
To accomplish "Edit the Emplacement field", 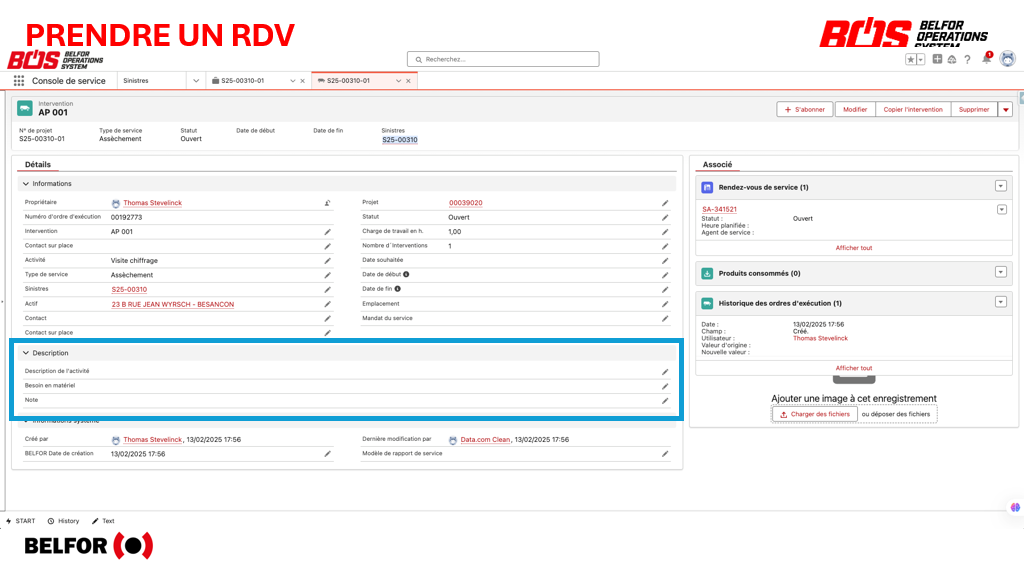I will (x=665, y=304).
